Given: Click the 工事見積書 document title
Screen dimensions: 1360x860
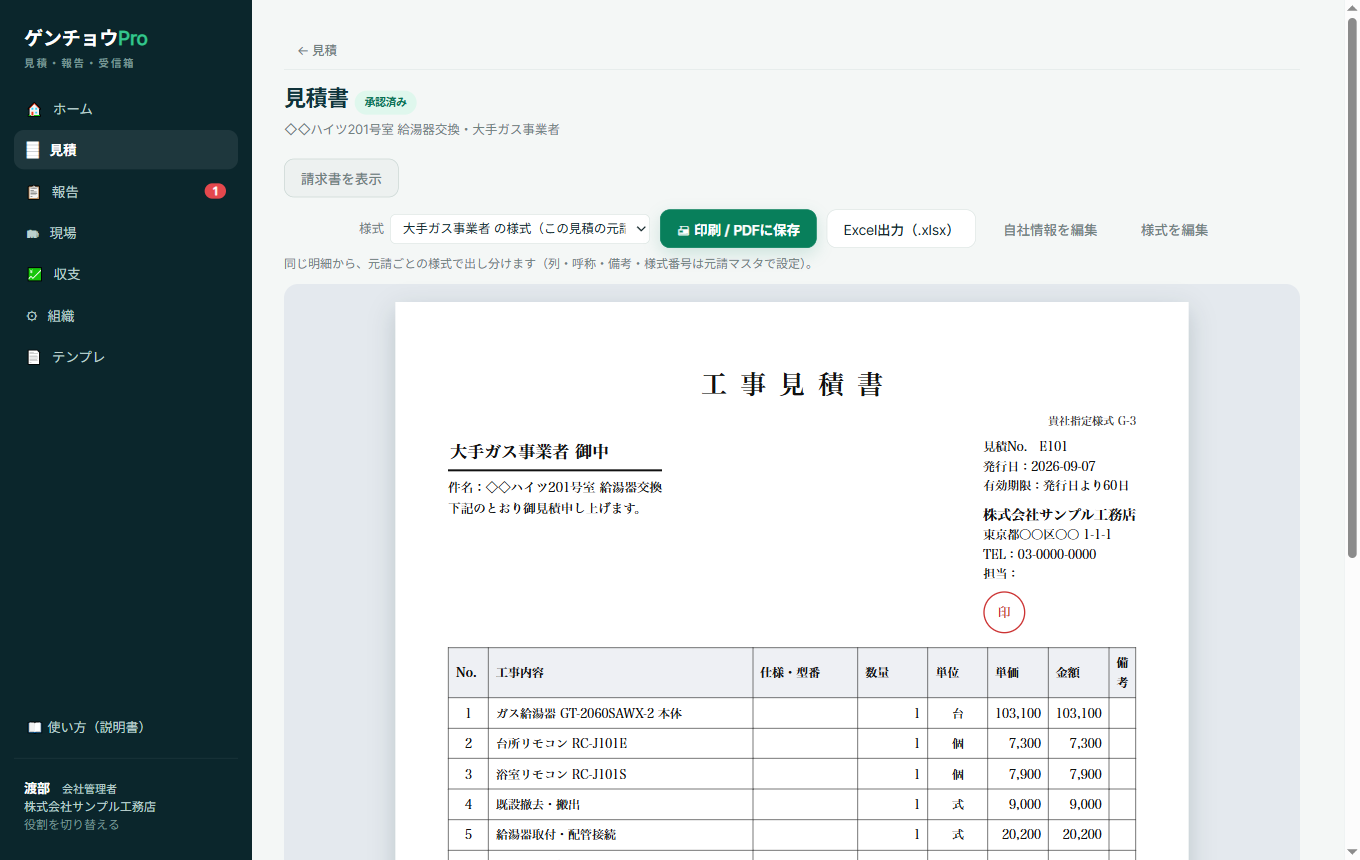Looking at the screenshot, I should 792,385.
